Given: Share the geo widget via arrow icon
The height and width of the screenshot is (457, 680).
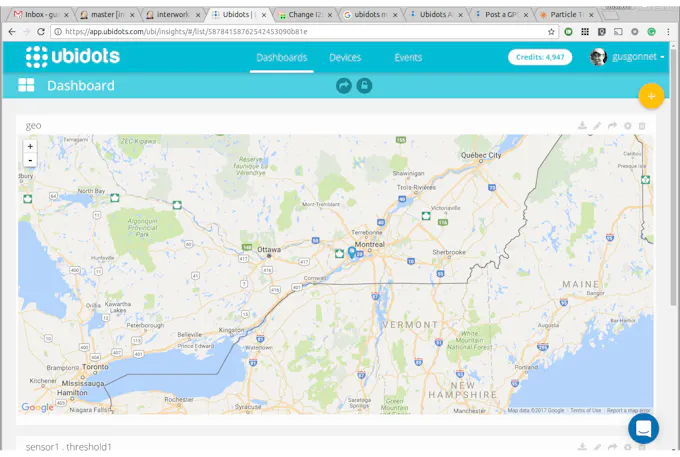Looking at the screenshot, I should click(612, 126).
